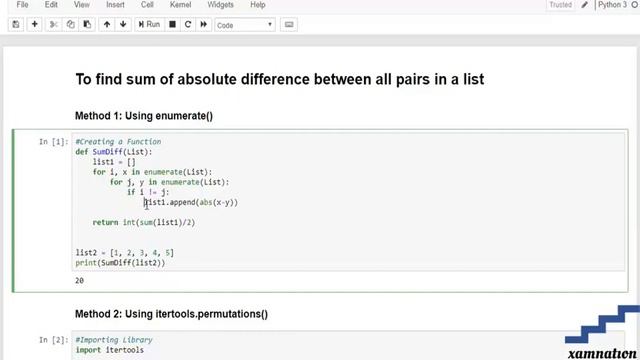Run the selected cell
The image size is (640, 360).
click(x=149, y=24)
